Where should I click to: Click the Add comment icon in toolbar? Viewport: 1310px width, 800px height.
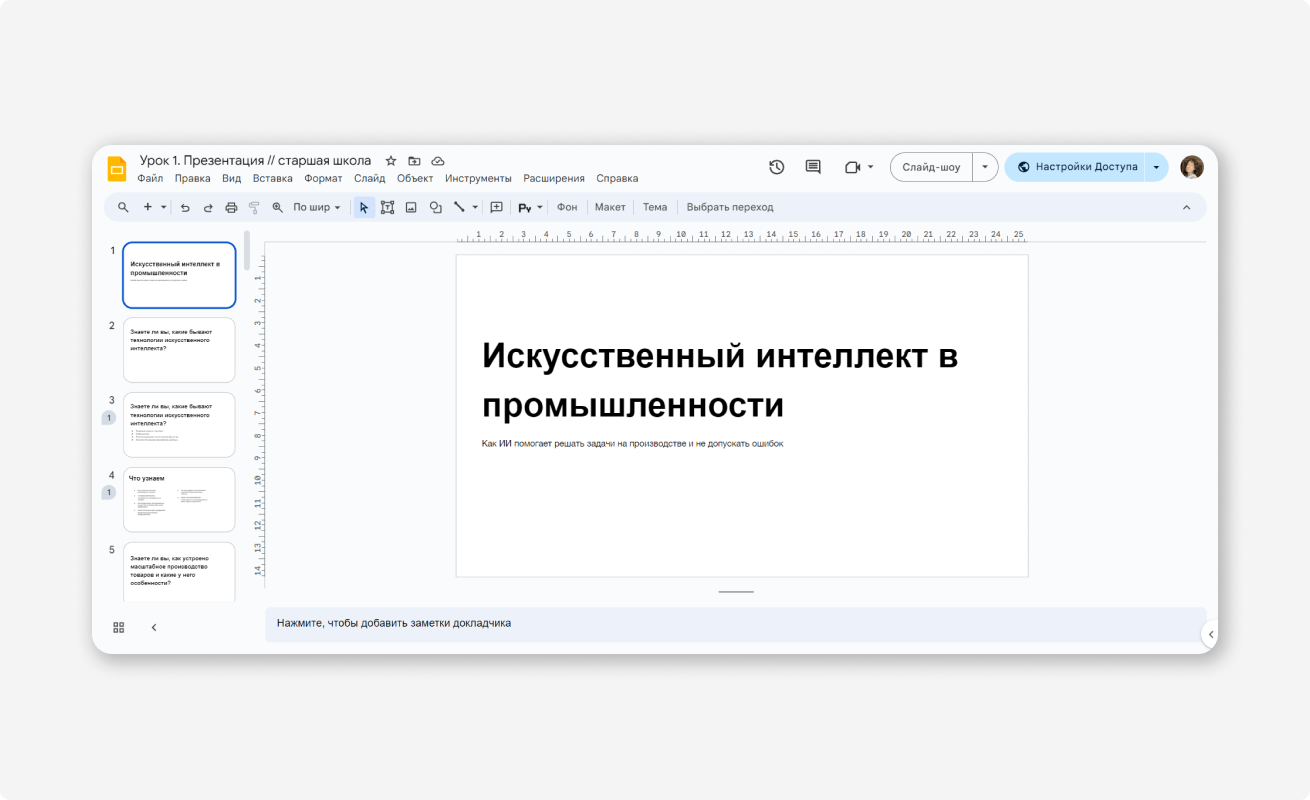point(496,208)
